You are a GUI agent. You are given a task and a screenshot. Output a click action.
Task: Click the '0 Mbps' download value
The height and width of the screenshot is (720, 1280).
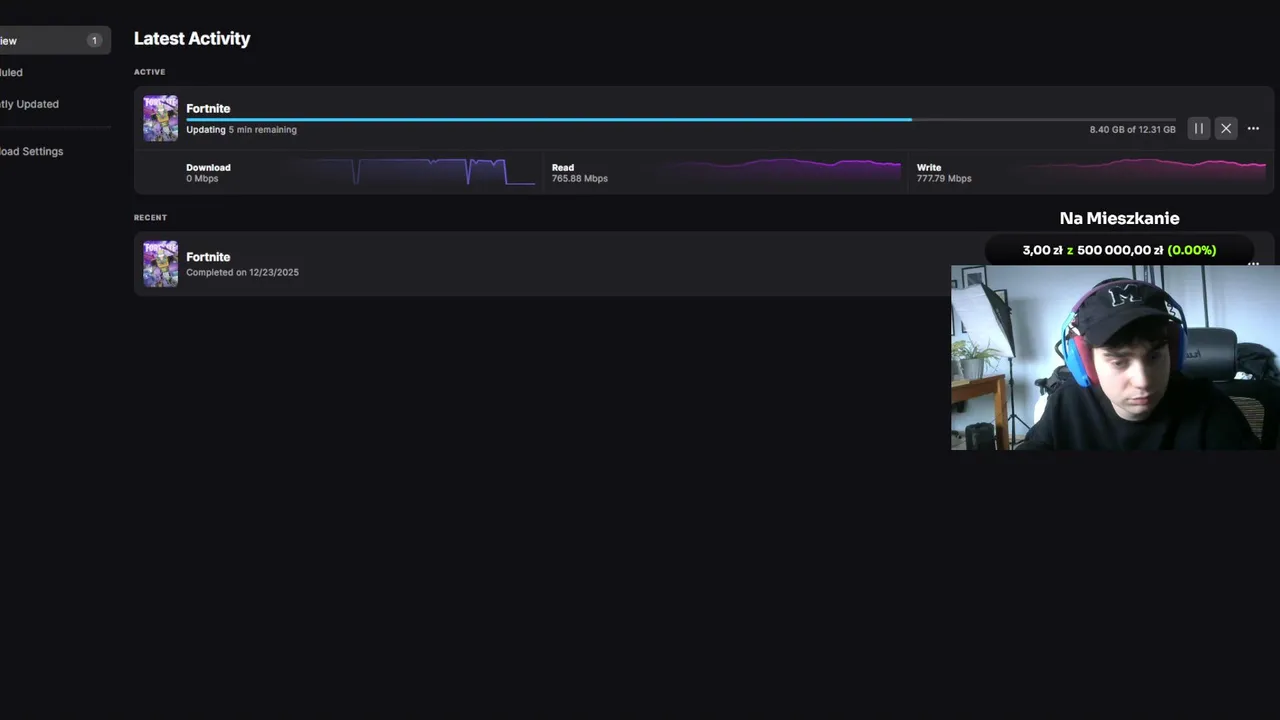(202, 179)
